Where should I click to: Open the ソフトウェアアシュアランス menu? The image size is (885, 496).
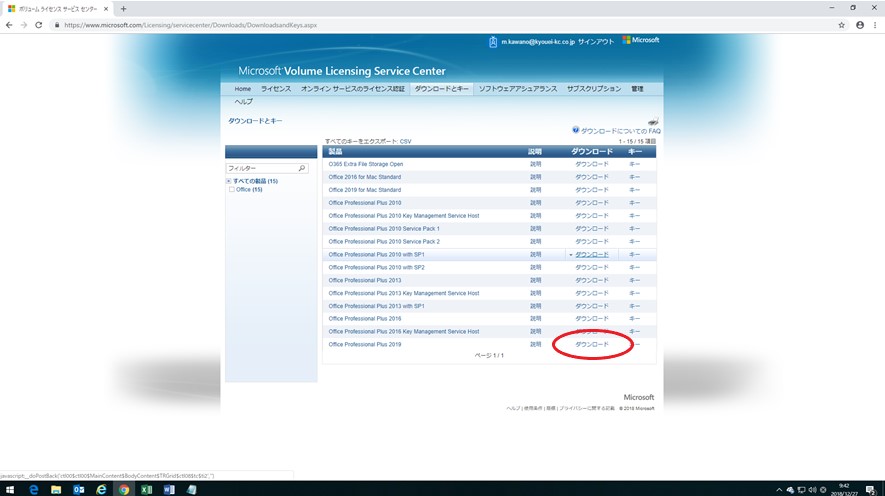pos(518,89)
